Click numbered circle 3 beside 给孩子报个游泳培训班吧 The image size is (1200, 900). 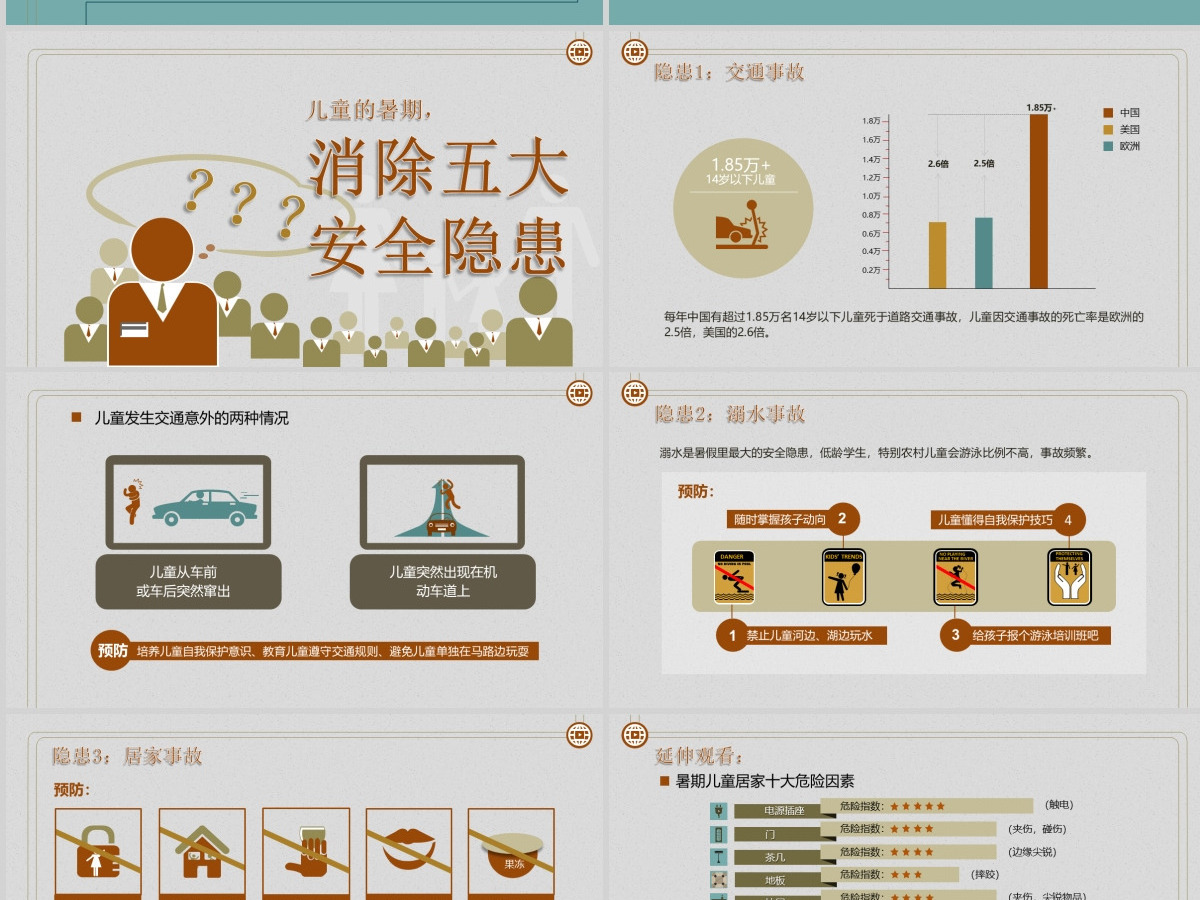(x=955, y=635)
